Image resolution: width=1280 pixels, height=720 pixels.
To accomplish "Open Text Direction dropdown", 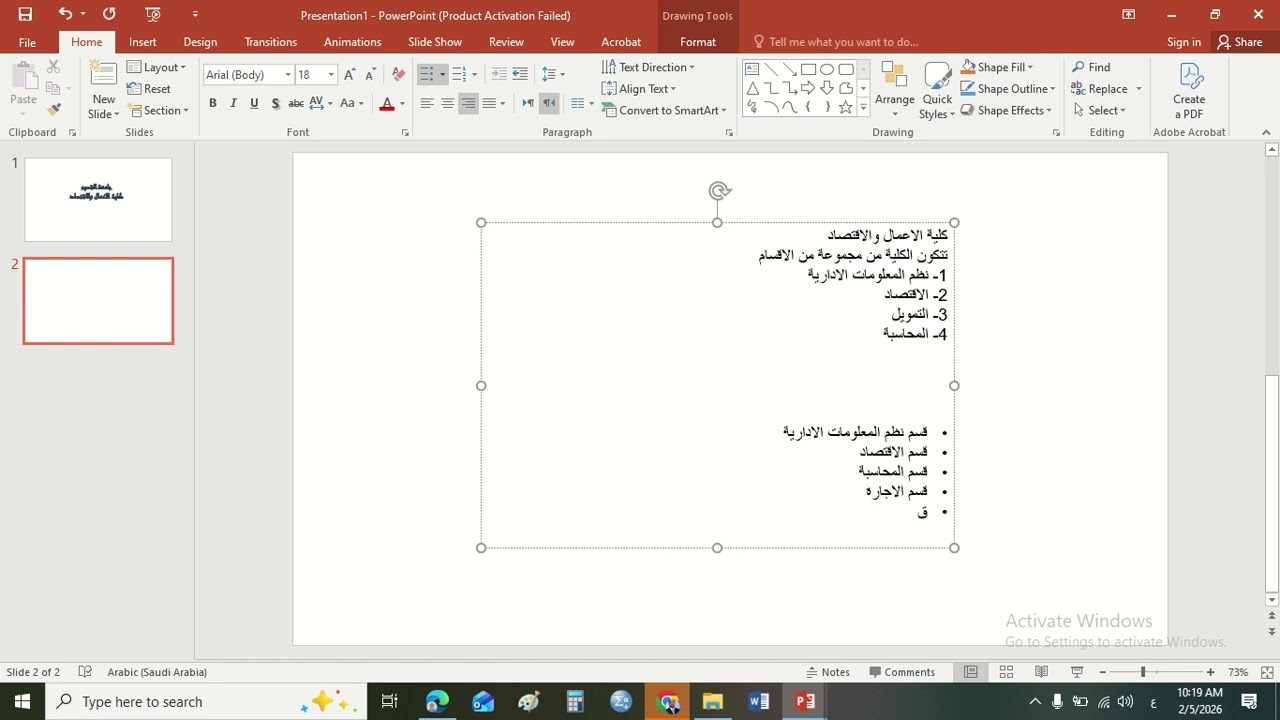I will 648,67.
